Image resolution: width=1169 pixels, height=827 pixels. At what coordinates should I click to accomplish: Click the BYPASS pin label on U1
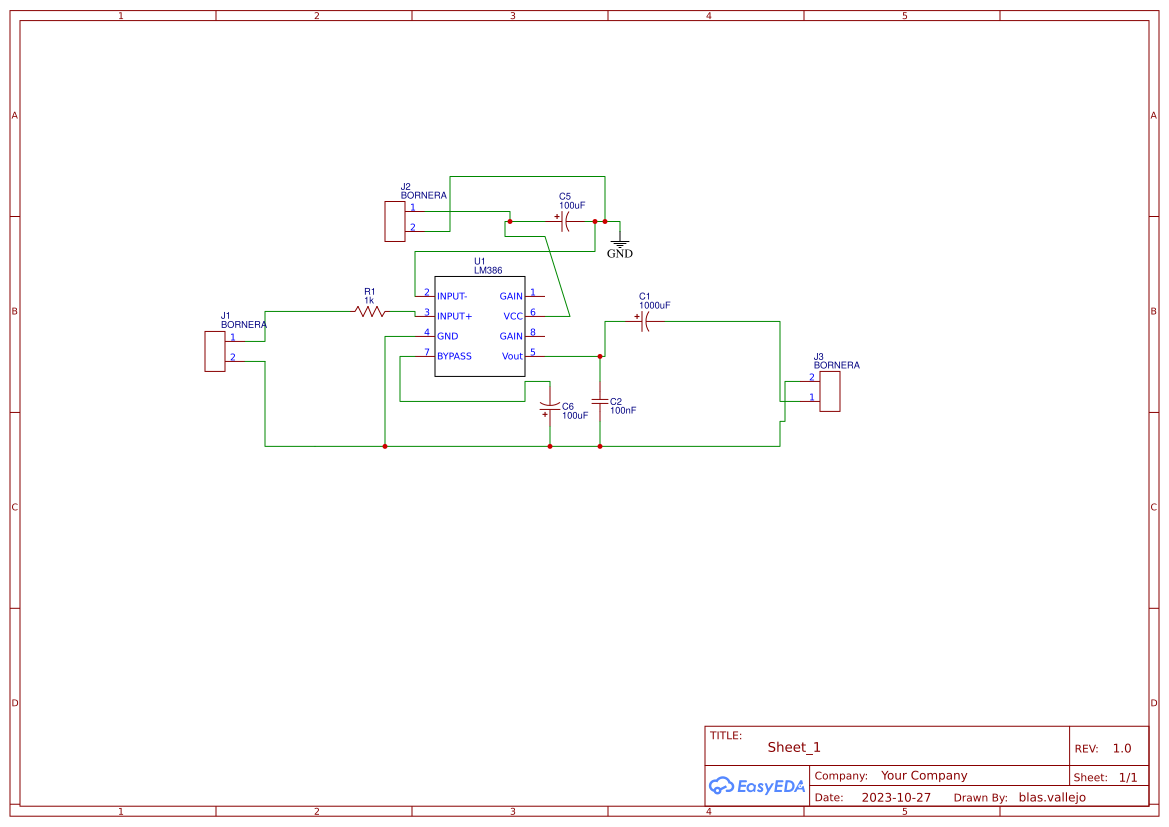453,356
